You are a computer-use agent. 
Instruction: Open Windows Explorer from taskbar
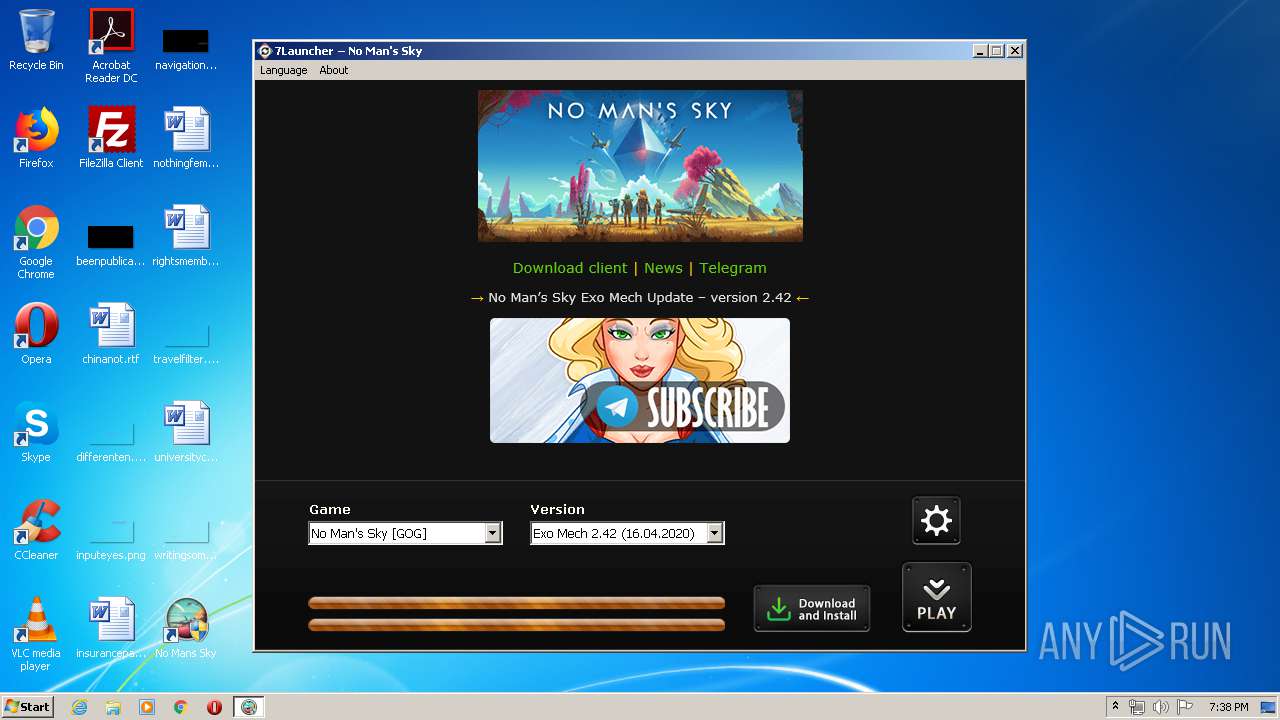113,707
